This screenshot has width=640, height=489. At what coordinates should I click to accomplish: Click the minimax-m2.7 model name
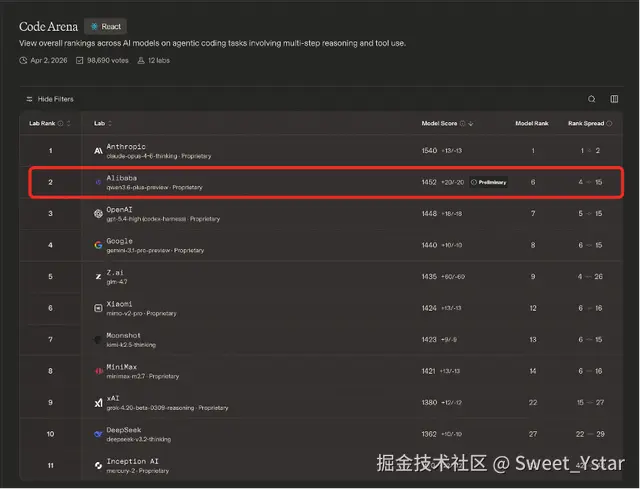tap(125, 376)
